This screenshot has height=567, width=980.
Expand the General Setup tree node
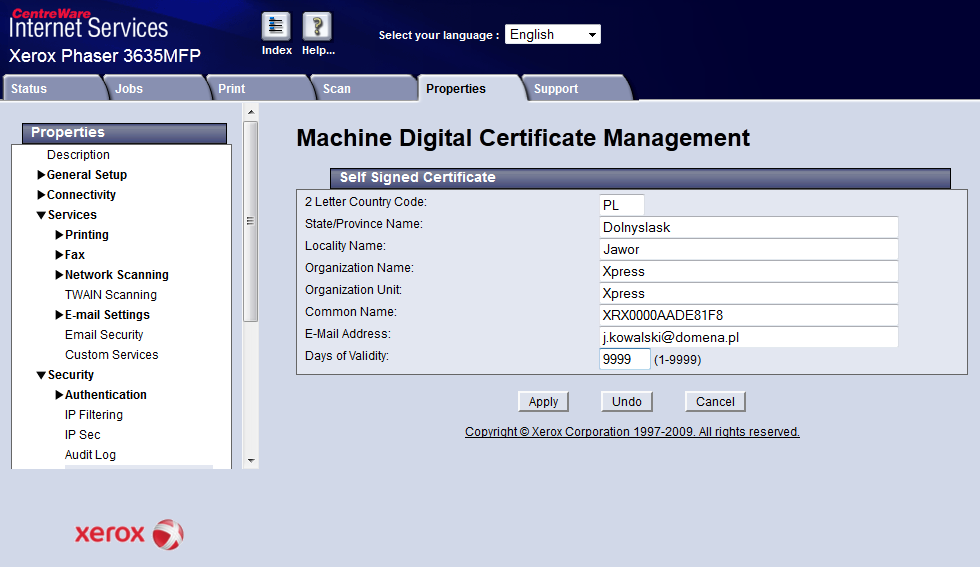pyautogui.click(x=41, y=174)
